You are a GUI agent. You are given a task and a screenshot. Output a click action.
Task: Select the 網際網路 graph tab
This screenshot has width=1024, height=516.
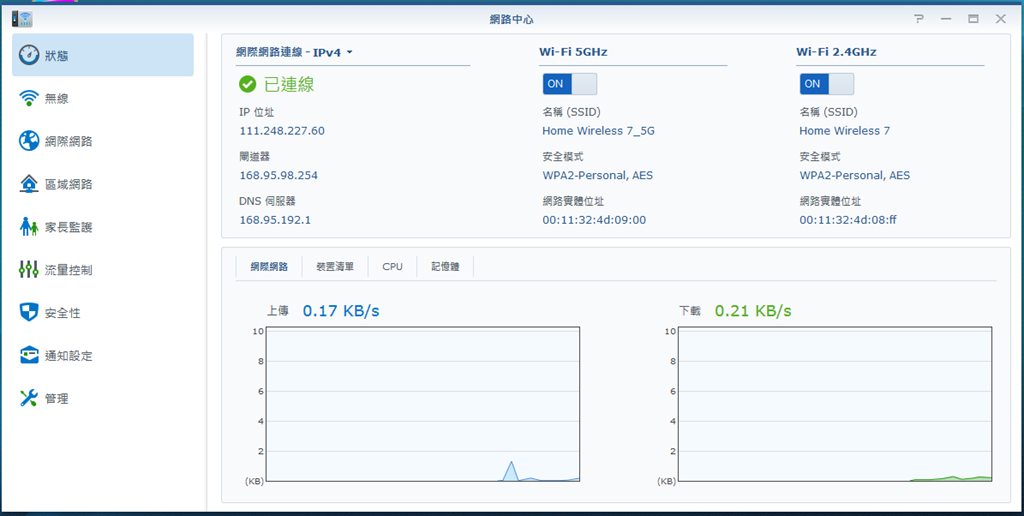coord(269,267)
